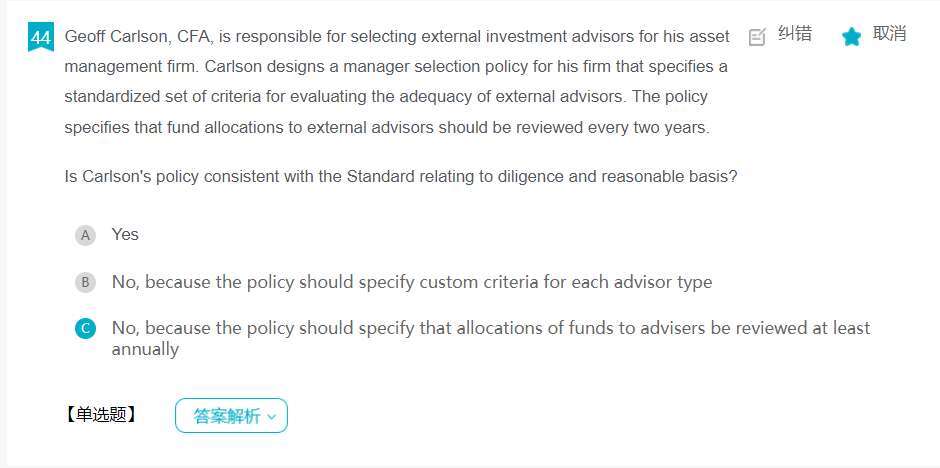The height and width of the screenshot is (468, 940).
Task: Click the word 'annually' in option C
Action: (145, 349)
